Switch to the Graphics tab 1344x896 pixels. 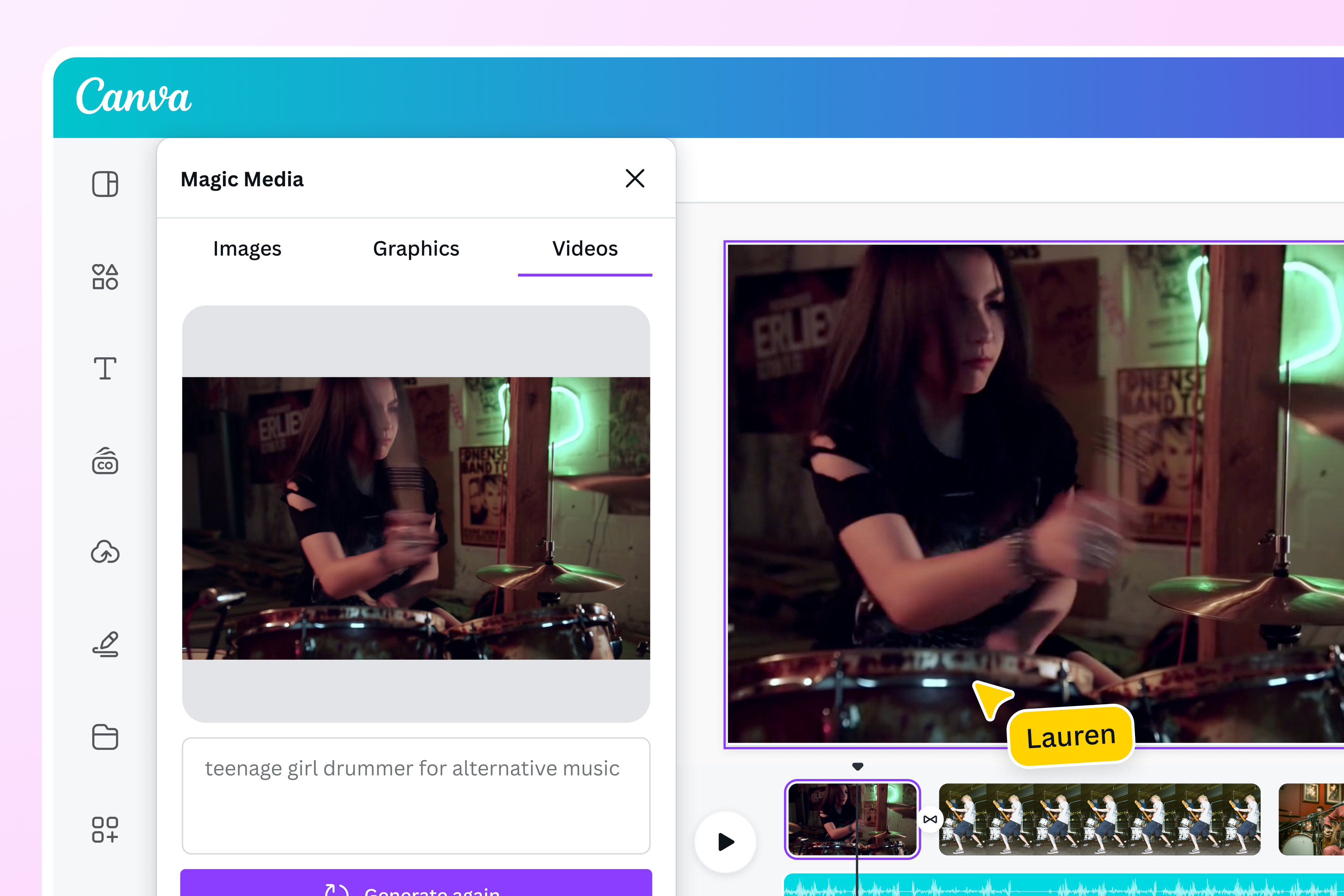(416, 249)
